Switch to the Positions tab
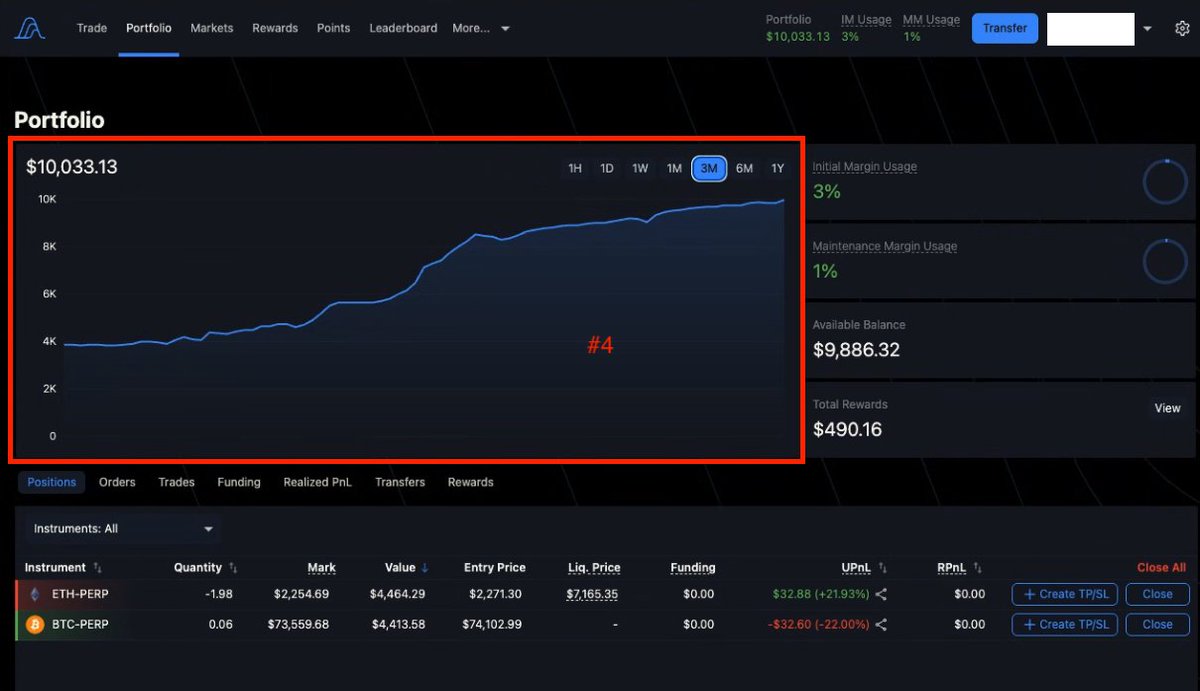This screenshot has height=691, width=1200. pyautogui.click(x=52, y=482)
